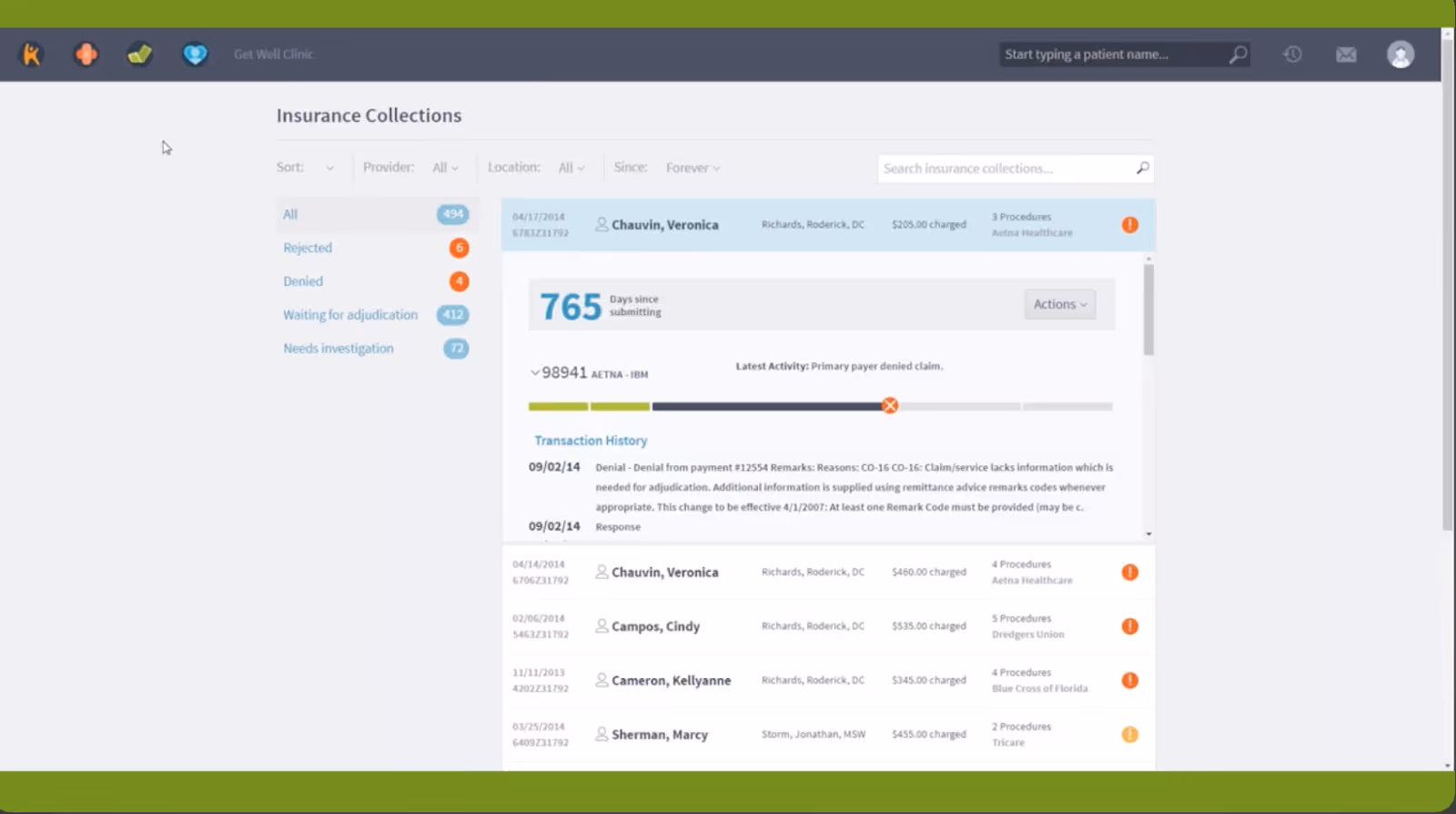Click person icon beside Cameron, Kellyanne
The width and height of the screenshot is (1456, 814).
[x=602, y=679]
